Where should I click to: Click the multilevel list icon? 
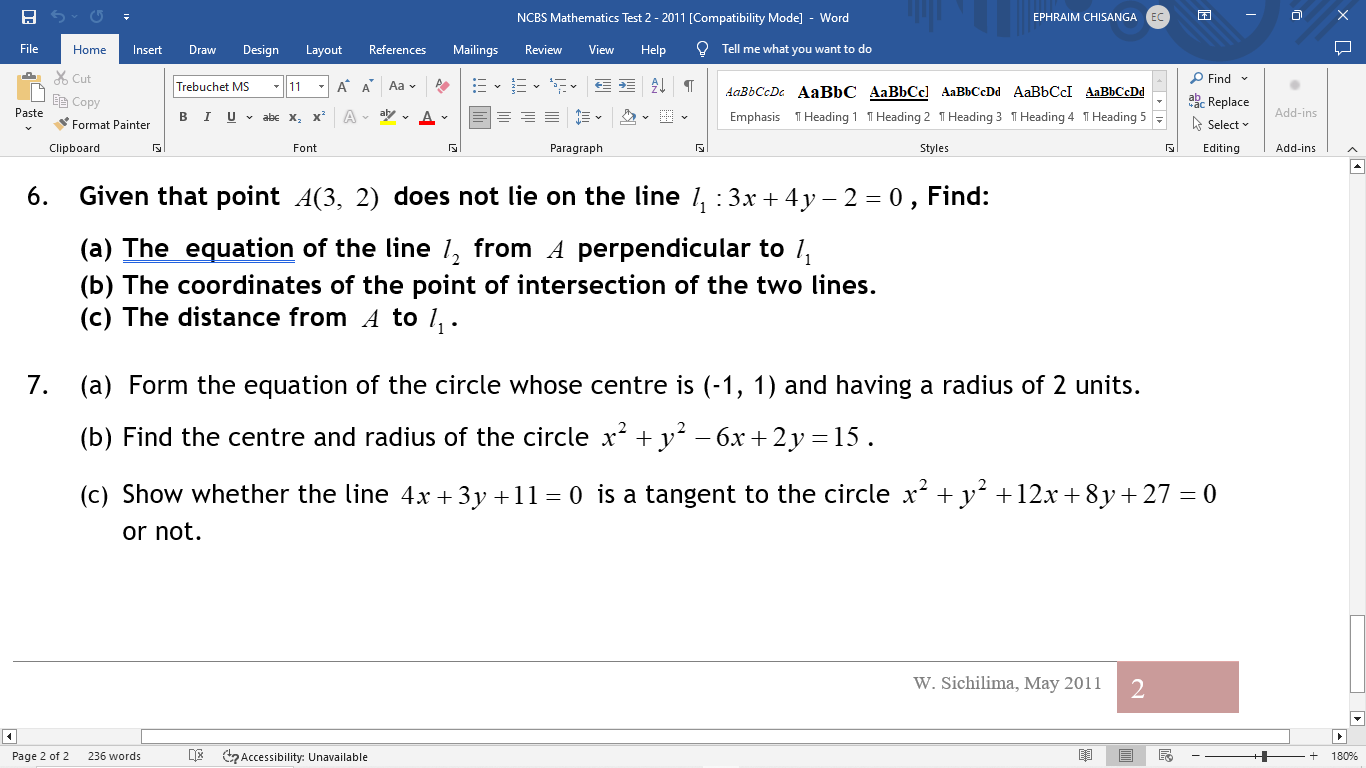(x=559, y=87)
